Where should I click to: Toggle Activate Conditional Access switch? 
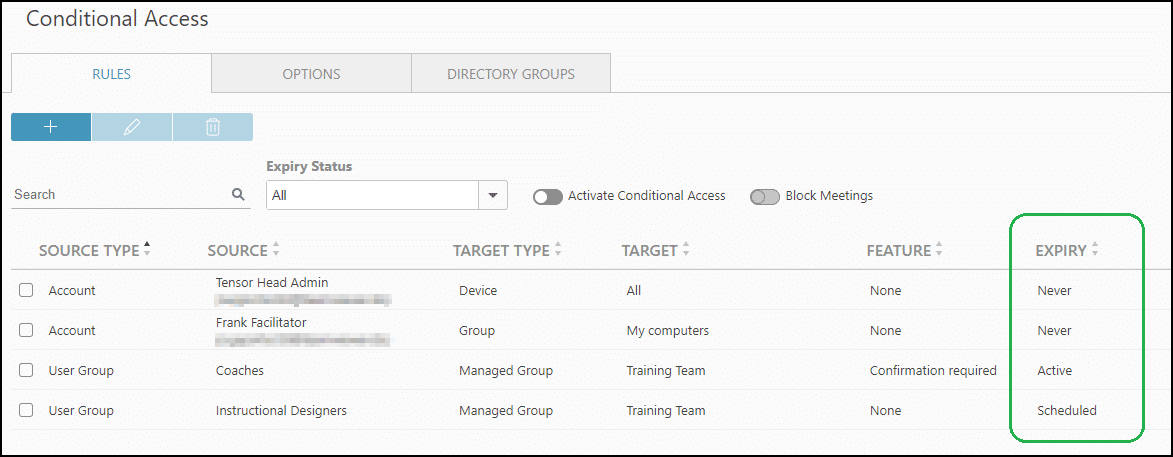coord(548,197)
